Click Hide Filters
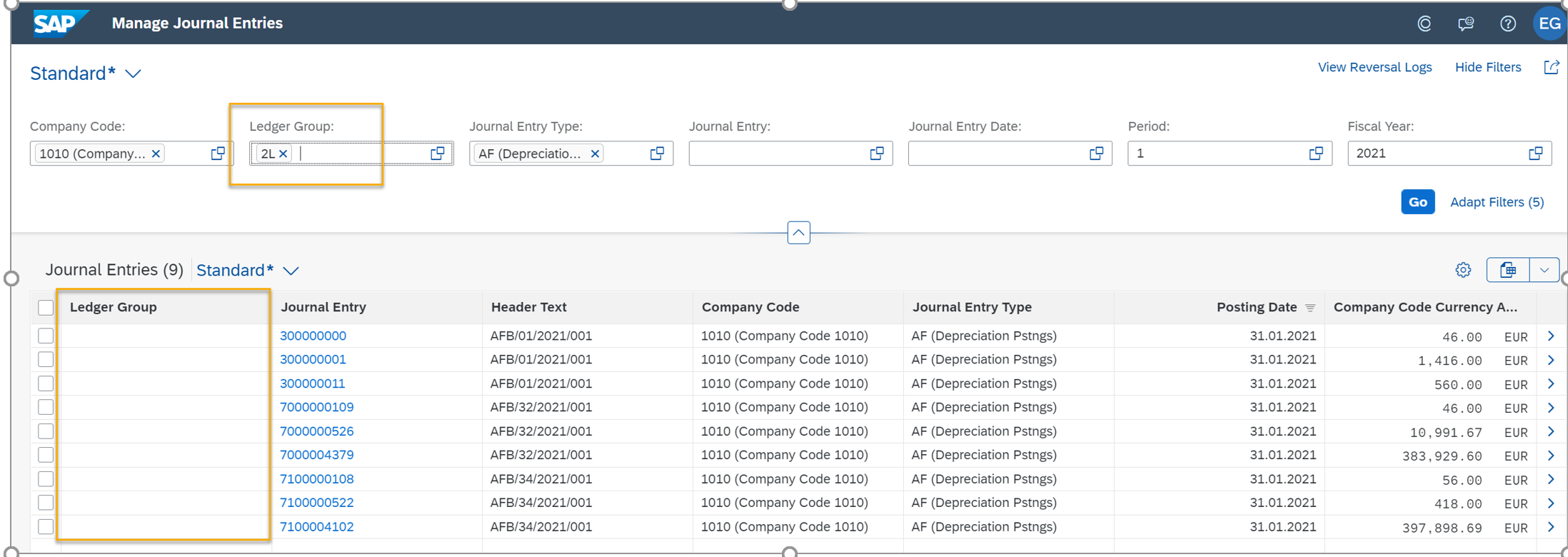 click(x=1488, y=67)
